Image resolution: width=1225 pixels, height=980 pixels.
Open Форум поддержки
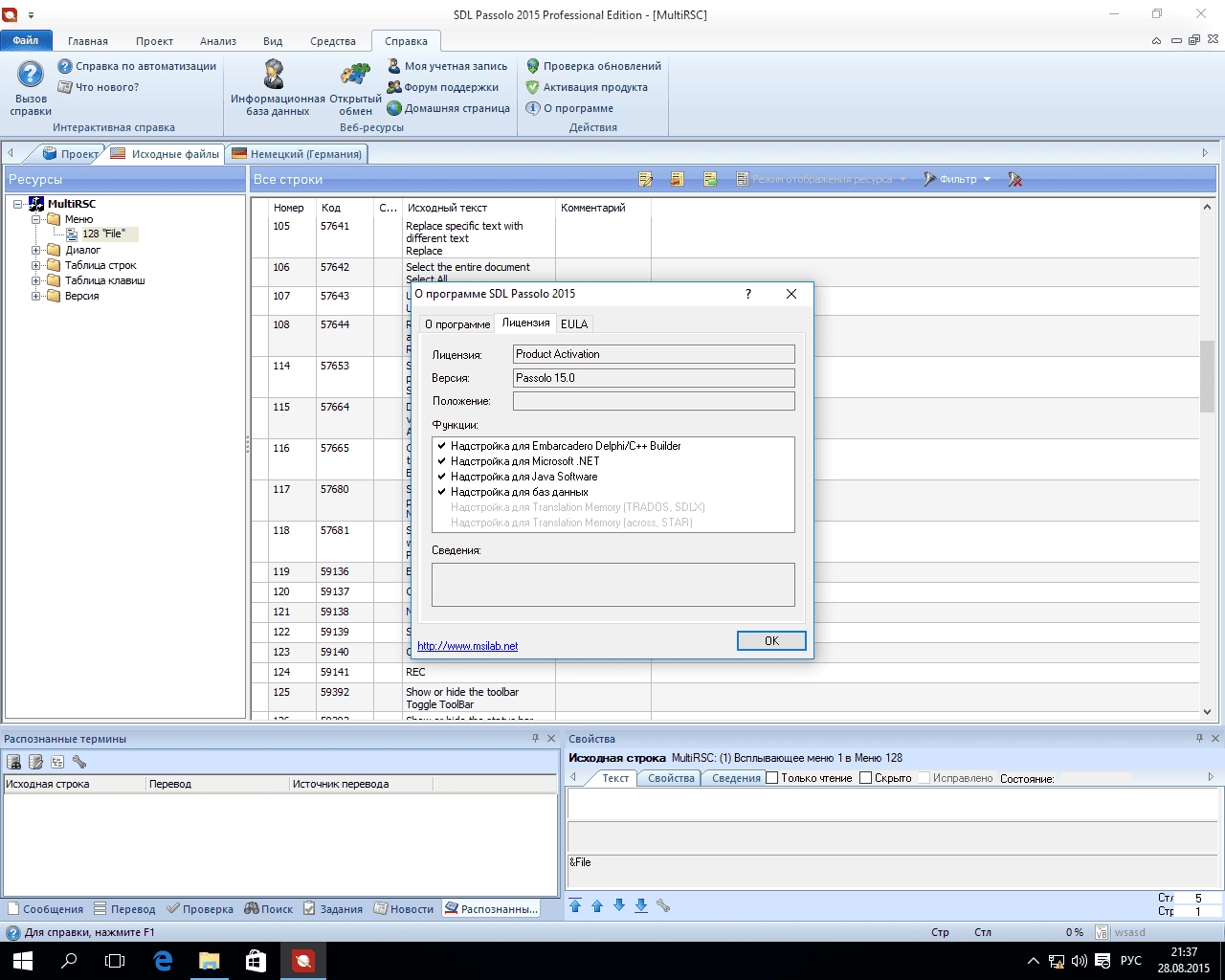[442, 87]
